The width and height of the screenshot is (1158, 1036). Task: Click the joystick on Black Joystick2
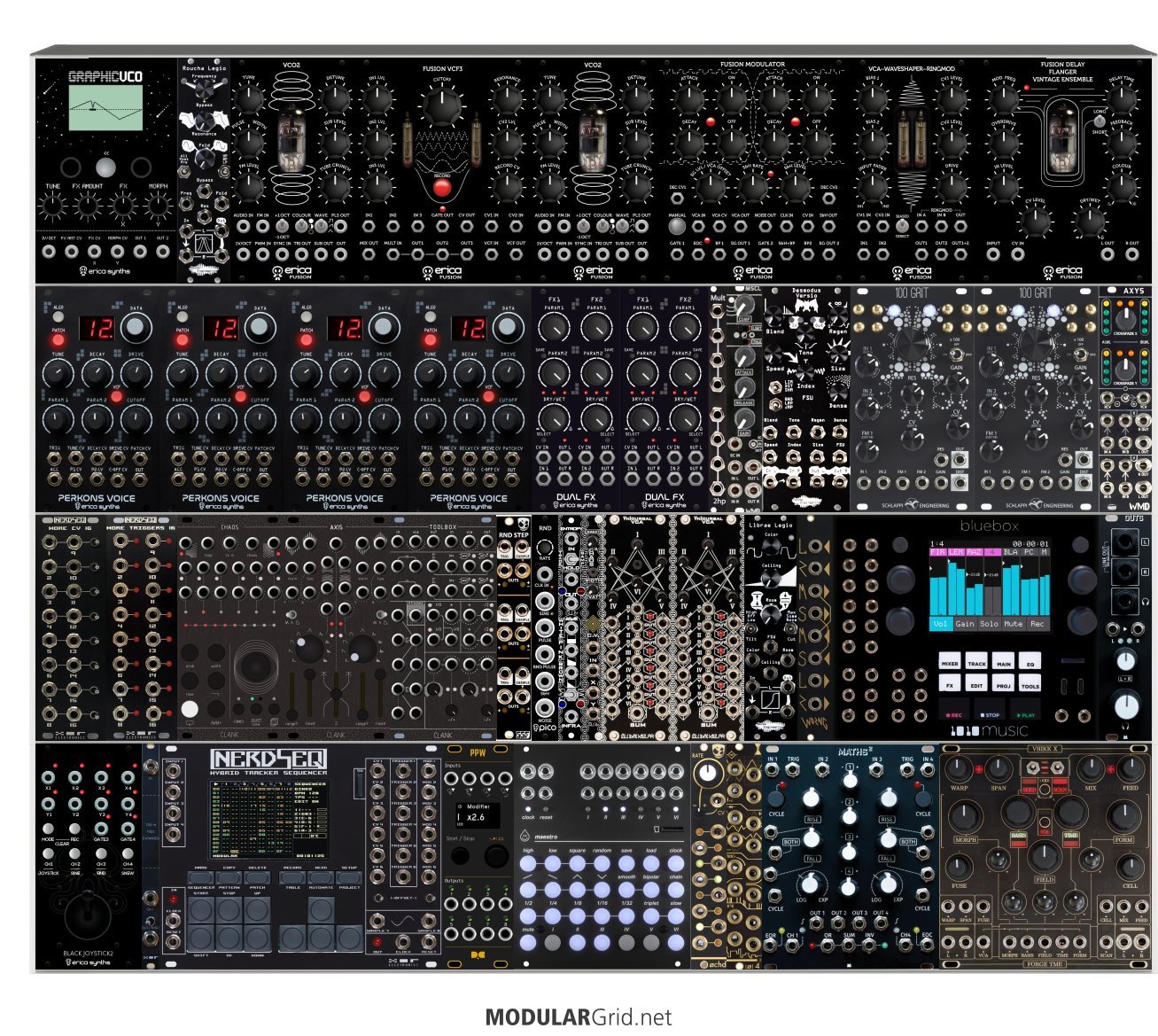click(x=88, y=916)
